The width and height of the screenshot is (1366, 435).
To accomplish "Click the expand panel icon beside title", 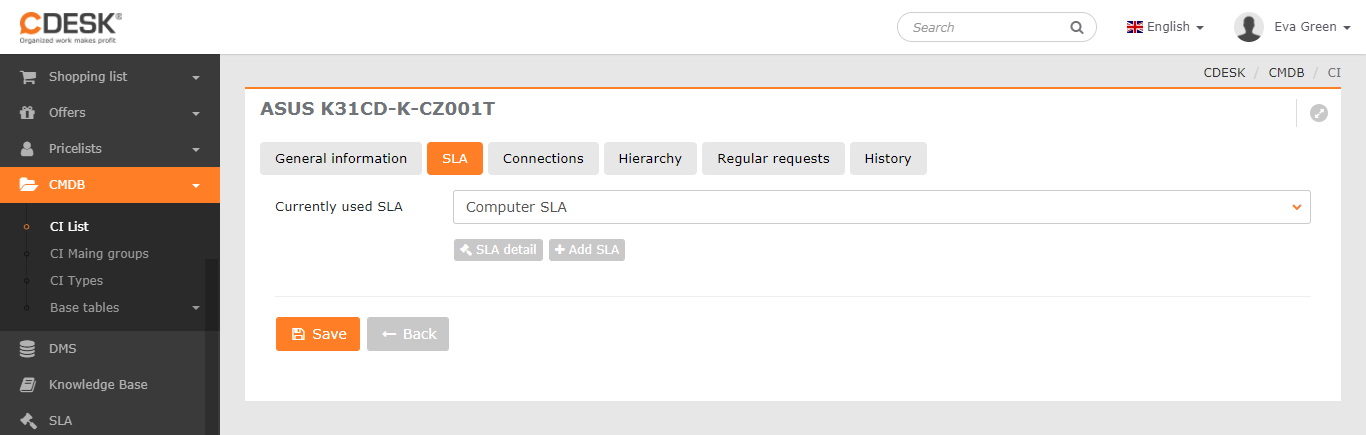I will click(x=1319, y=114).
